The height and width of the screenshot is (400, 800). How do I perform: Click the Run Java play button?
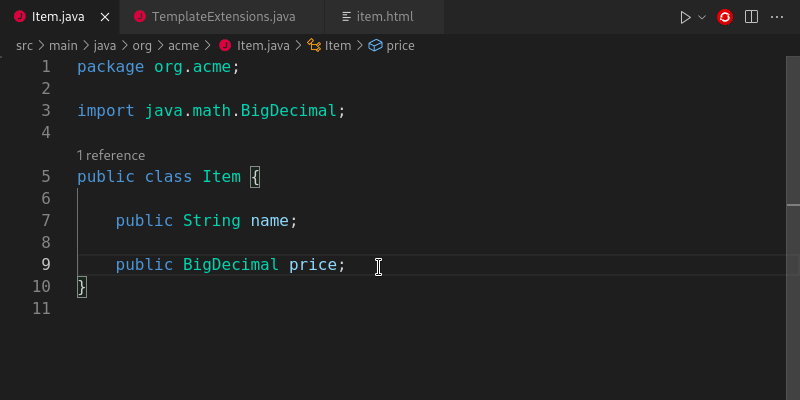pyautogui.click(x=685, y=17)
